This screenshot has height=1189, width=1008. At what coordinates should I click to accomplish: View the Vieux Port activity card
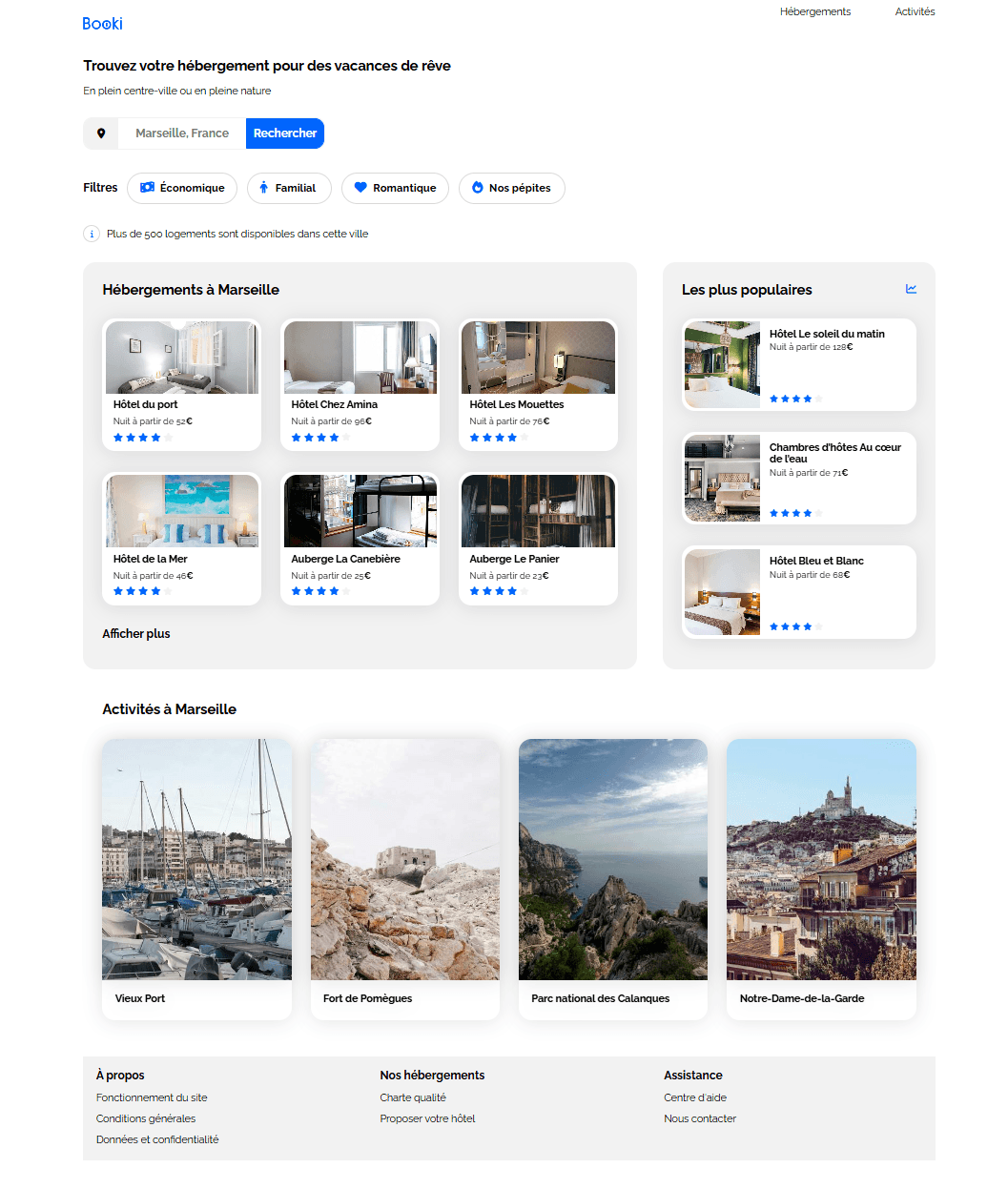pos(196,879)
